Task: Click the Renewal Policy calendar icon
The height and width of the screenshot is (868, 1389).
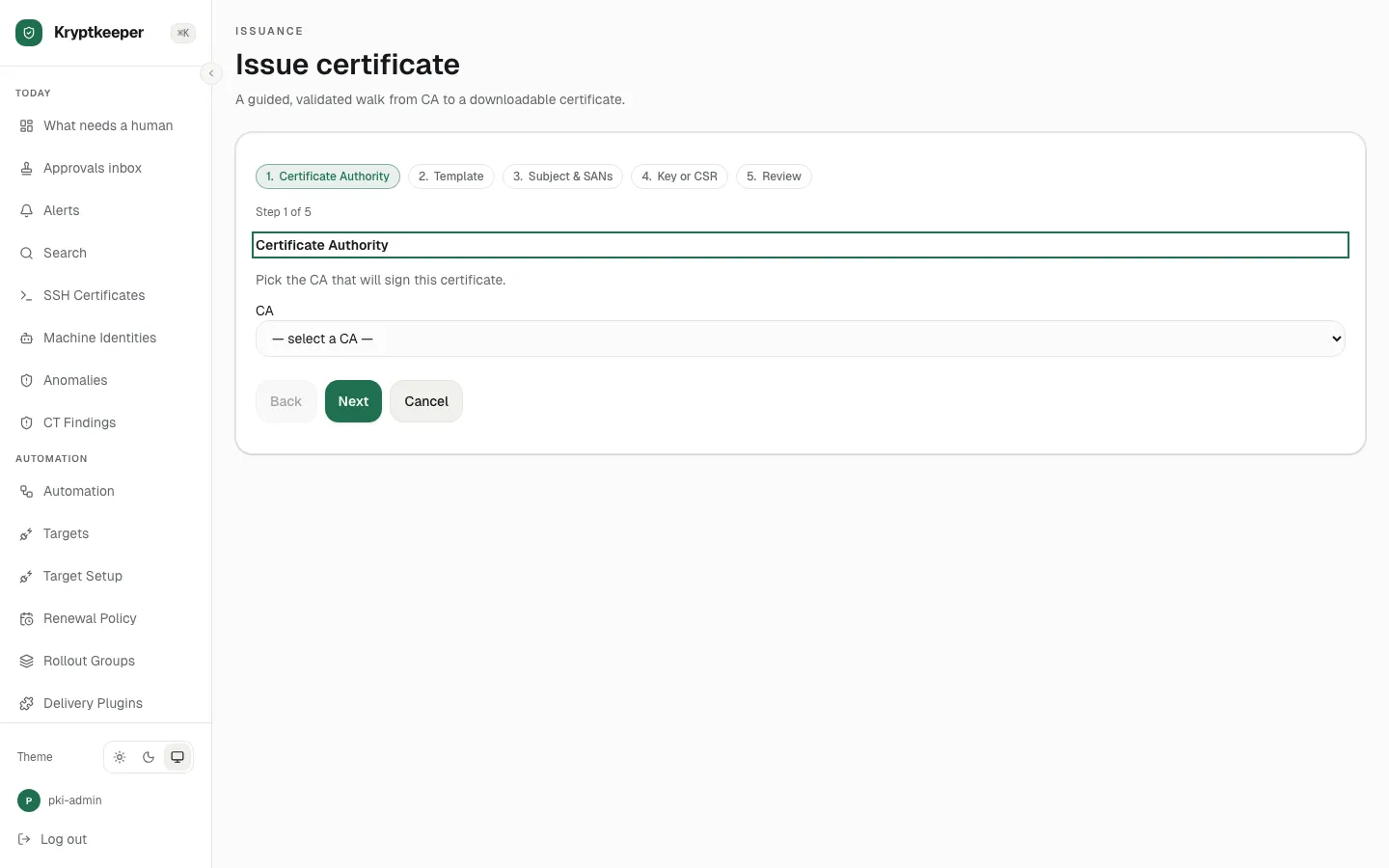Action: (x=26, y=619)
